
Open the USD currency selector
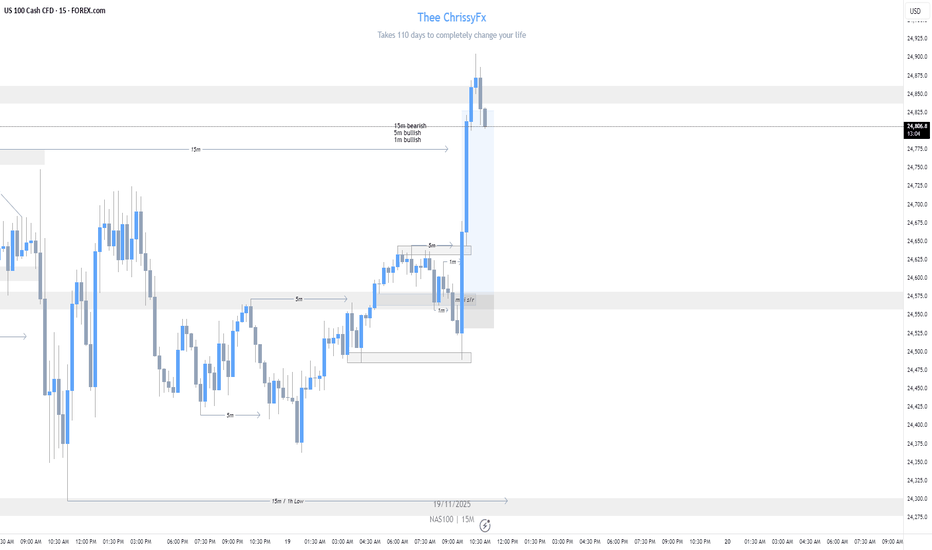pos(914,12)
